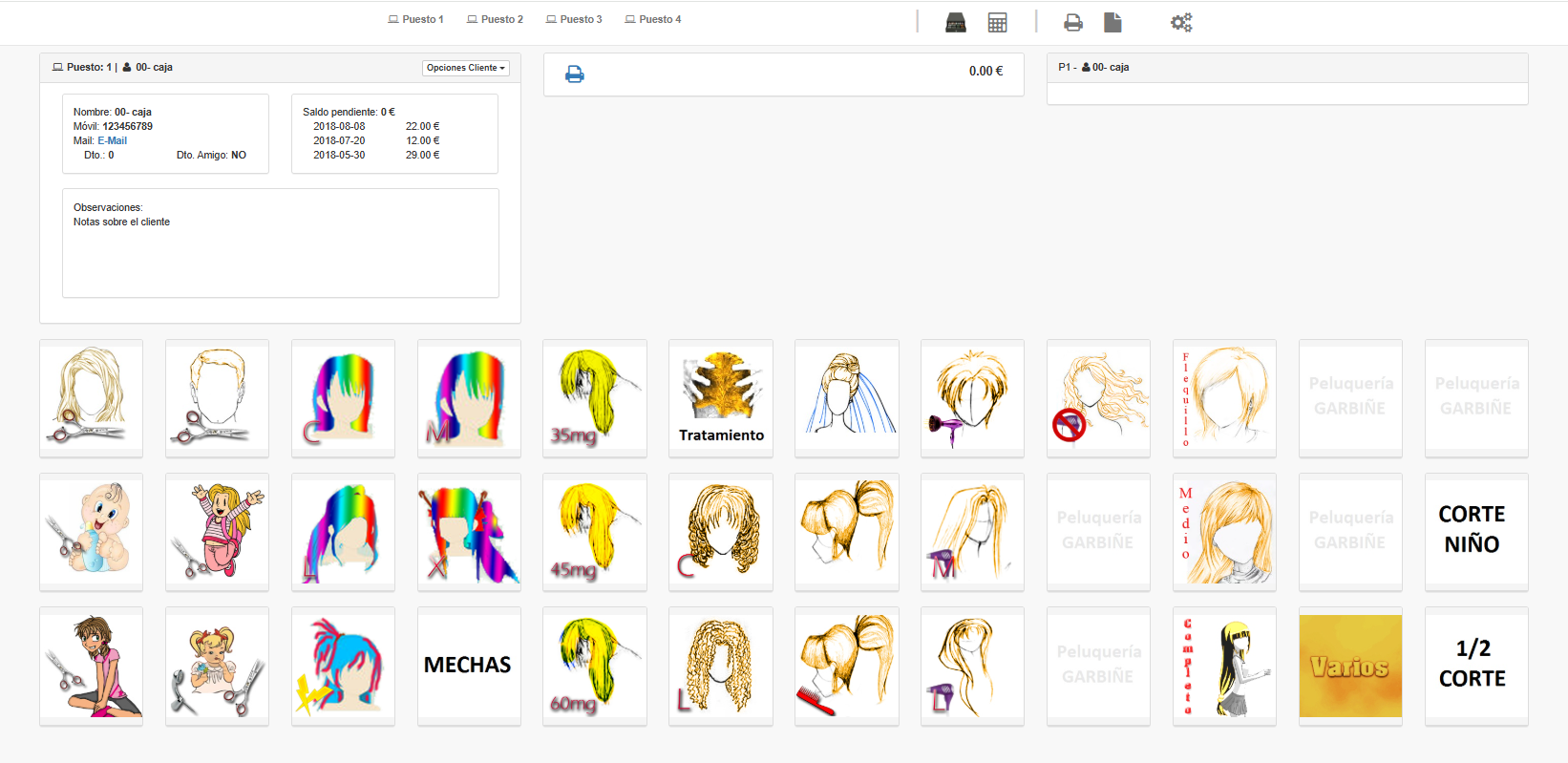Select rainbow hair color M tile
This screenshot has height=763, width=1568.
469,398
